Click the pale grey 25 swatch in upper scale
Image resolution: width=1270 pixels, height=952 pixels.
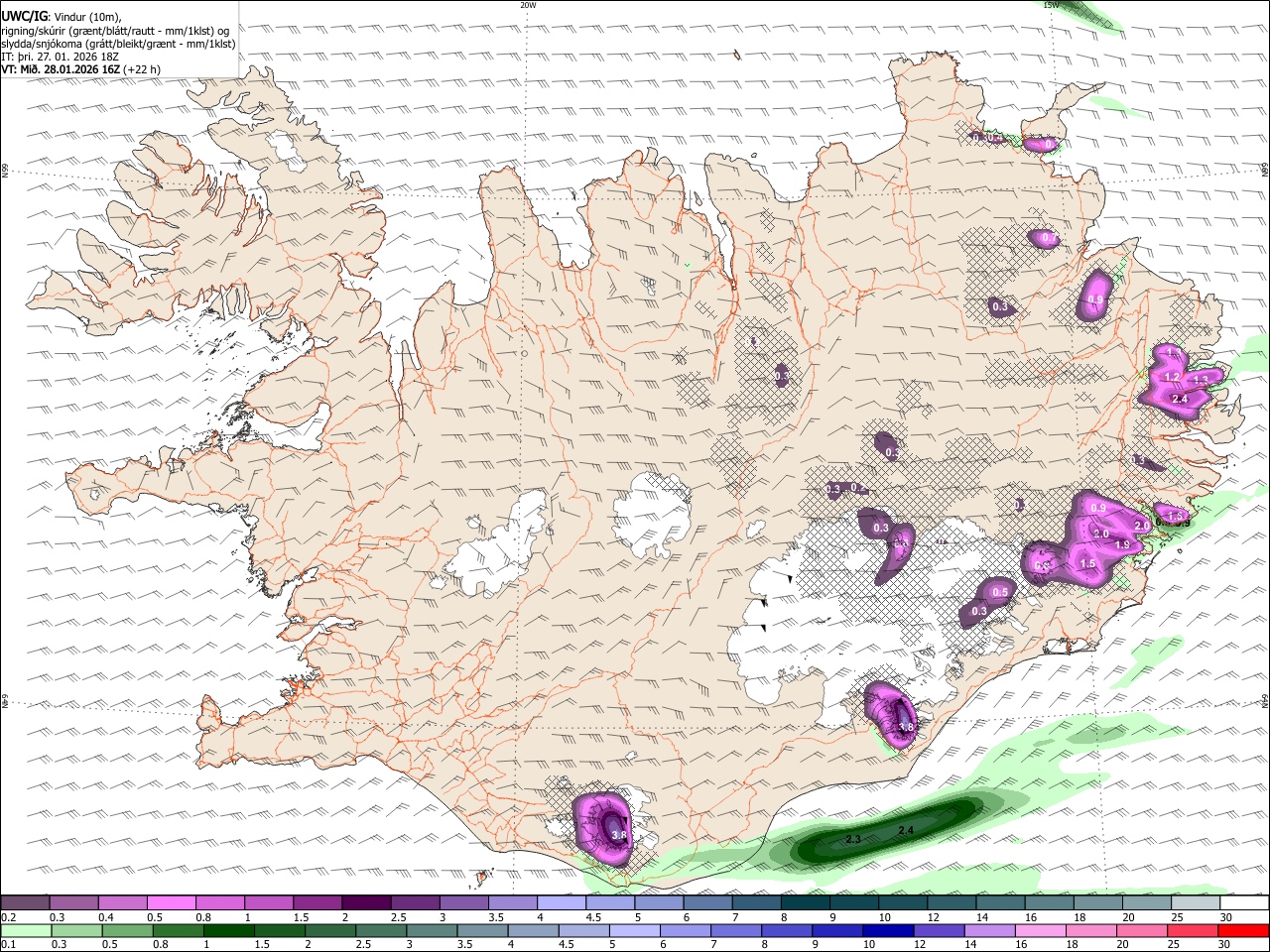click(1196, 903)
